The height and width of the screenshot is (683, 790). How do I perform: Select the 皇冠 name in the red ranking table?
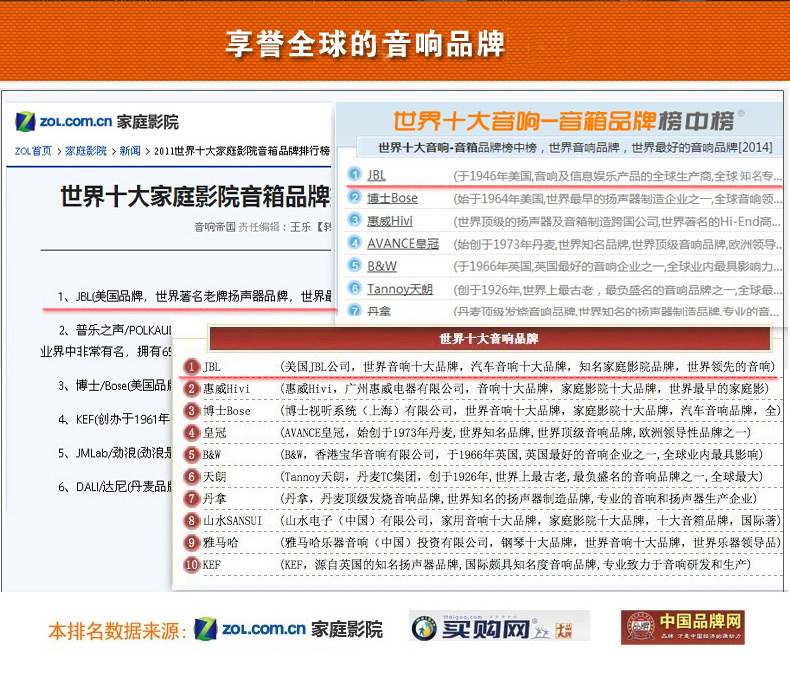(x=215, y=433)
